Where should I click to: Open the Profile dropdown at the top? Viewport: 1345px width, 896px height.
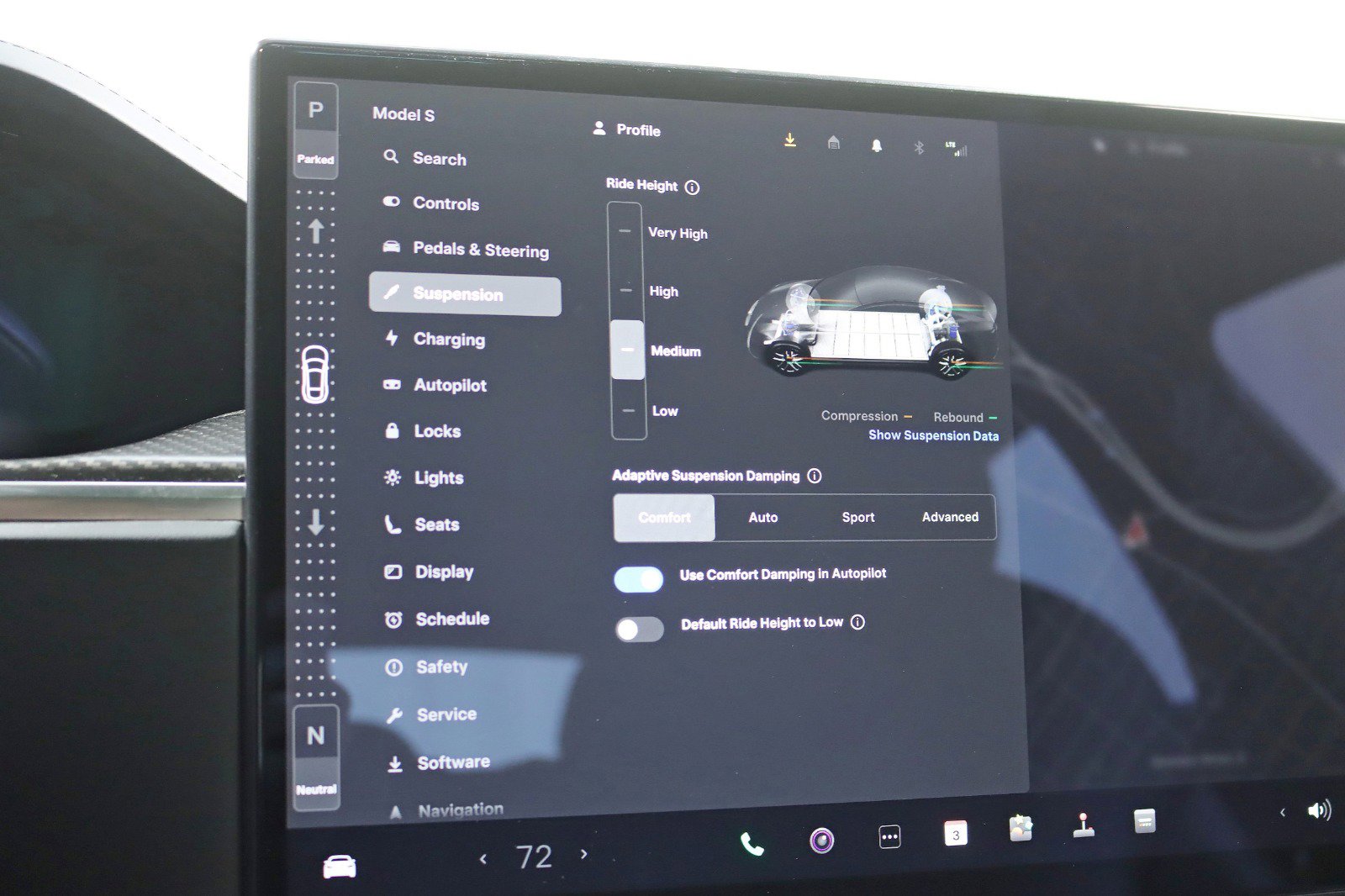coord(628,130)
